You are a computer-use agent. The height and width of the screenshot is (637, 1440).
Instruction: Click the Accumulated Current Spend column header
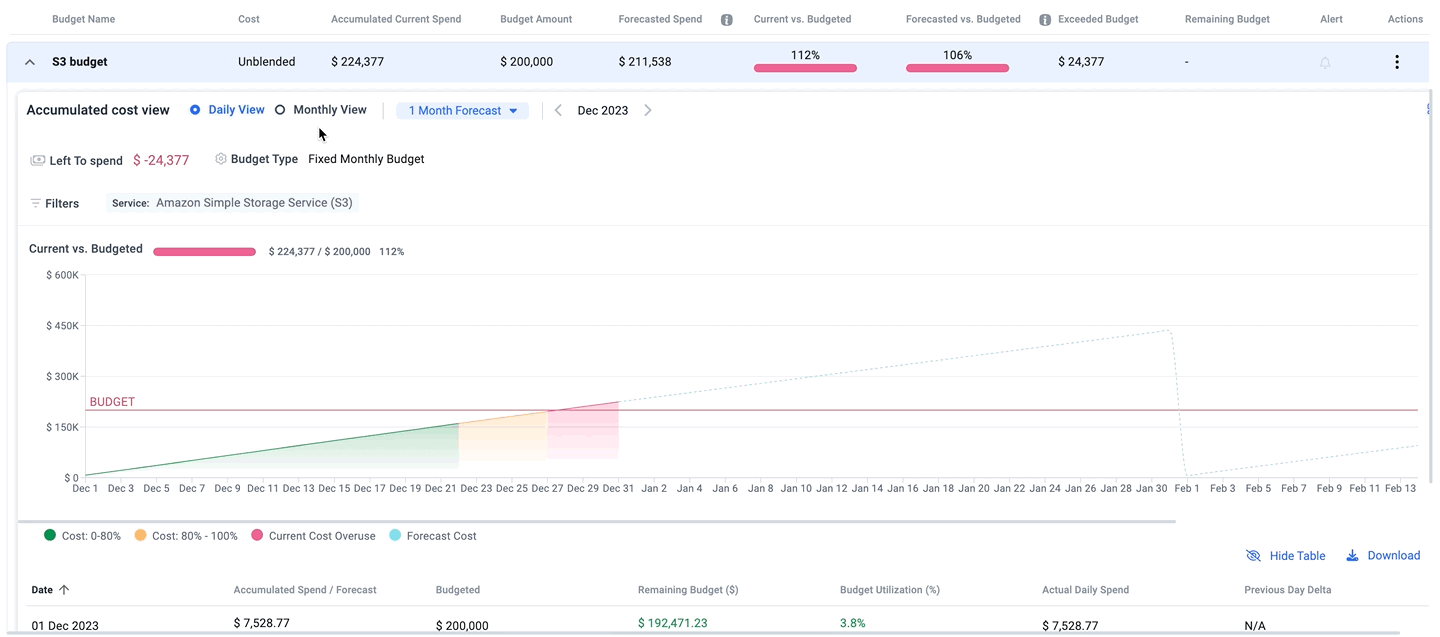pyautogui.click(x=396, y=19)
